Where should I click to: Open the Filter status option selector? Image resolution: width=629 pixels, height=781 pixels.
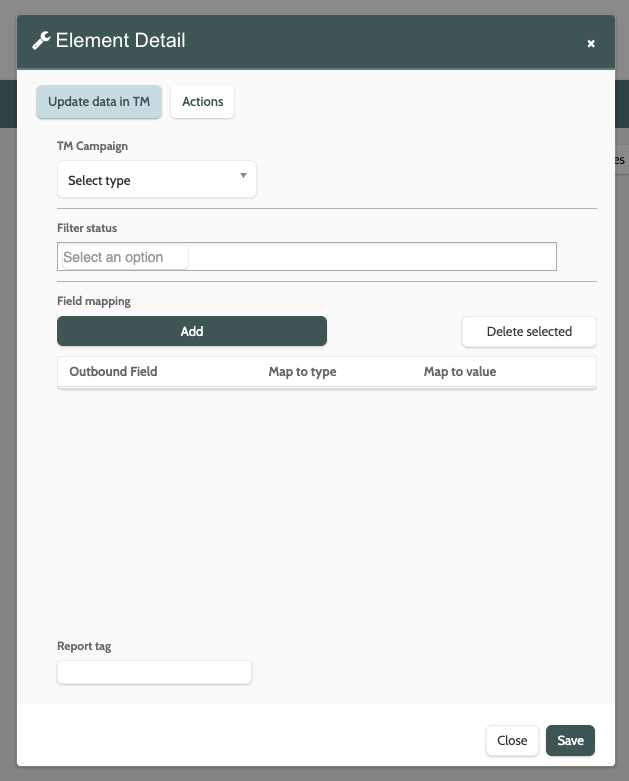tap(306, 257)
